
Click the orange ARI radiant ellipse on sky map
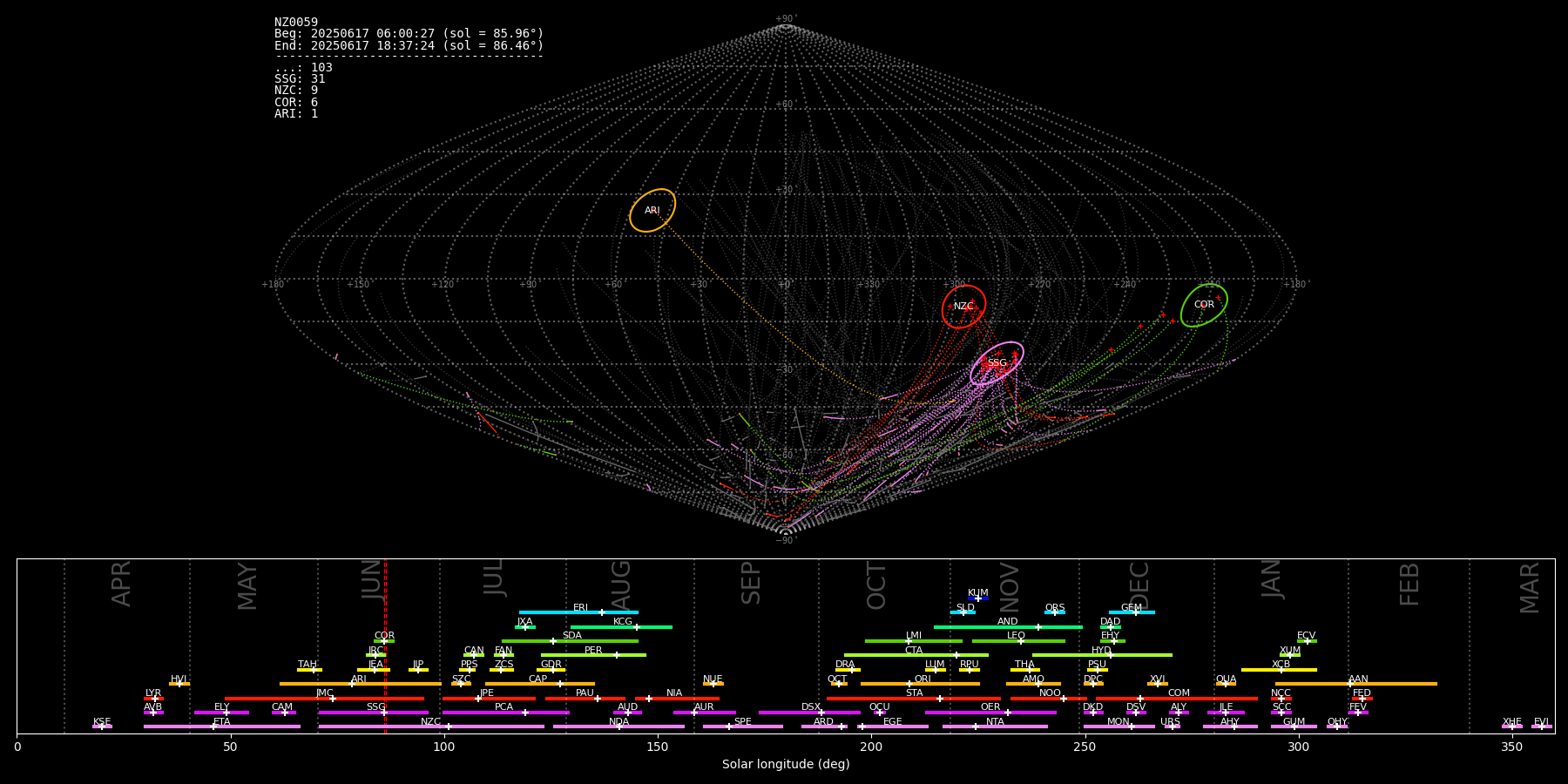coord(652,211)
